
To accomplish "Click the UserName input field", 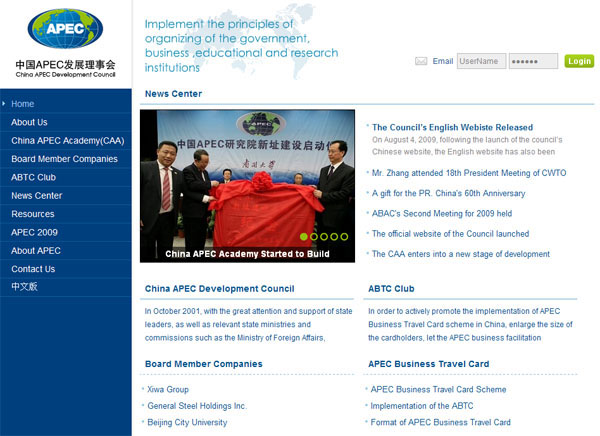I will click(x=481, y=61).
